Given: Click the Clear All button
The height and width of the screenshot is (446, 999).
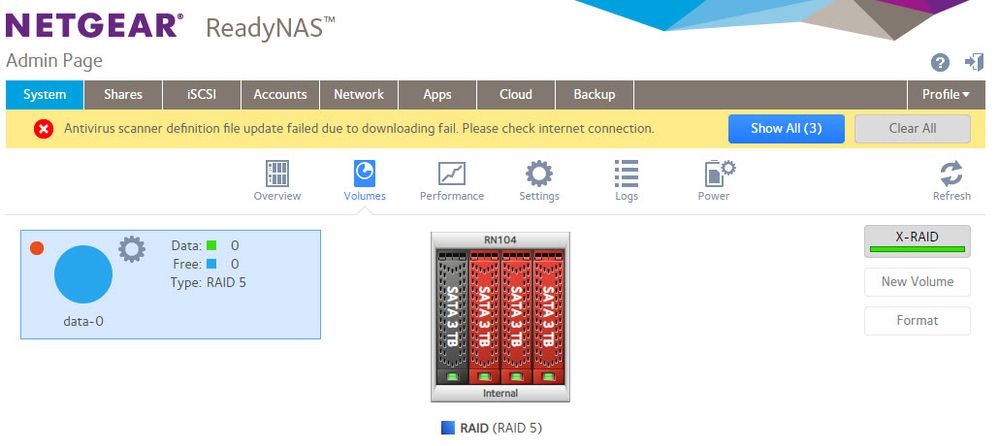Looking at the screenshot, I should pyautogui.click(x=912, y=129).
